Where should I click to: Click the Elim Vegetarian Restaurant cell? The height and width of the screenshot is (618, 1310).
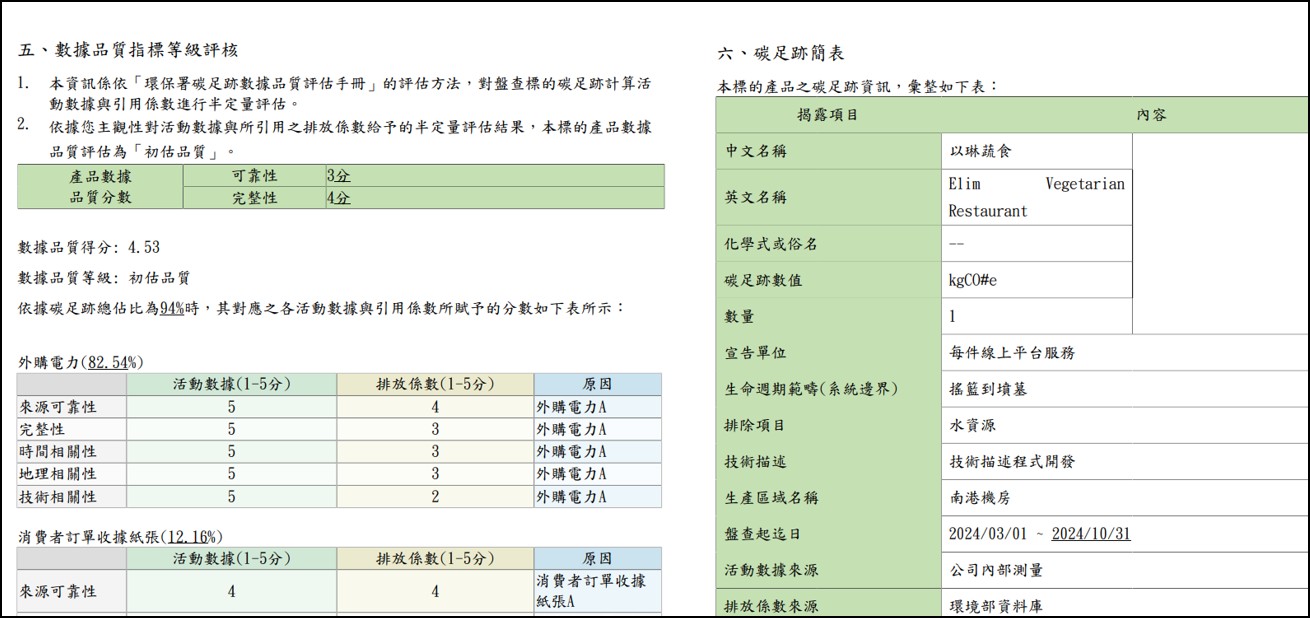click(x=1036, y=197)
